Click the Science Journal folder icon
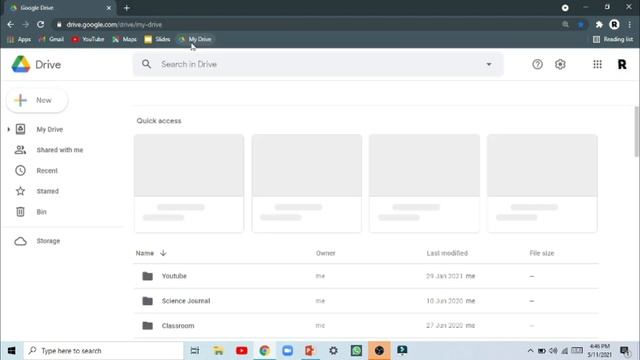This screenshot has width=640, height=360. pyautogui.click(x=147, y=301)
